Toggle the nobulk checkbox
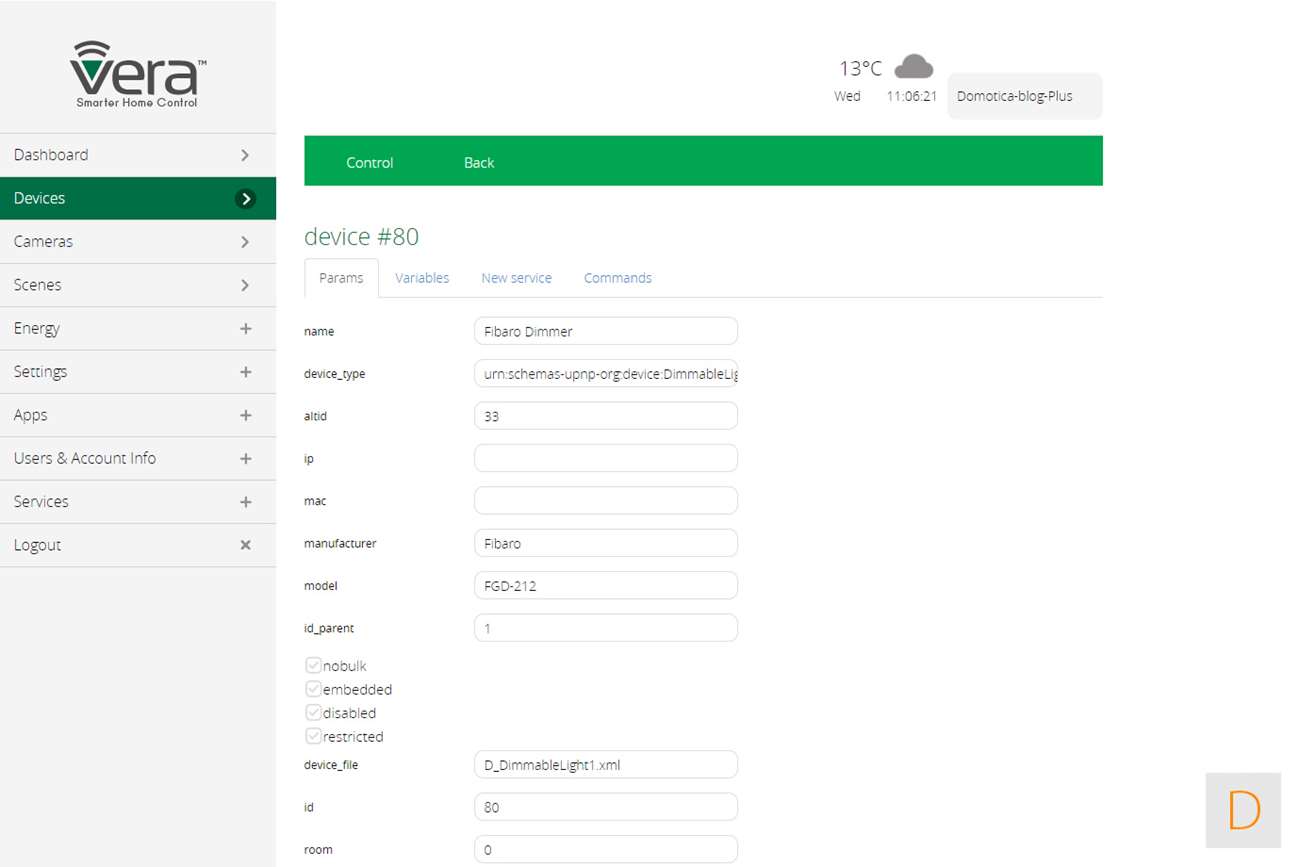Image resolution: width=1300 pixels, height=867 pixels. 313,666
